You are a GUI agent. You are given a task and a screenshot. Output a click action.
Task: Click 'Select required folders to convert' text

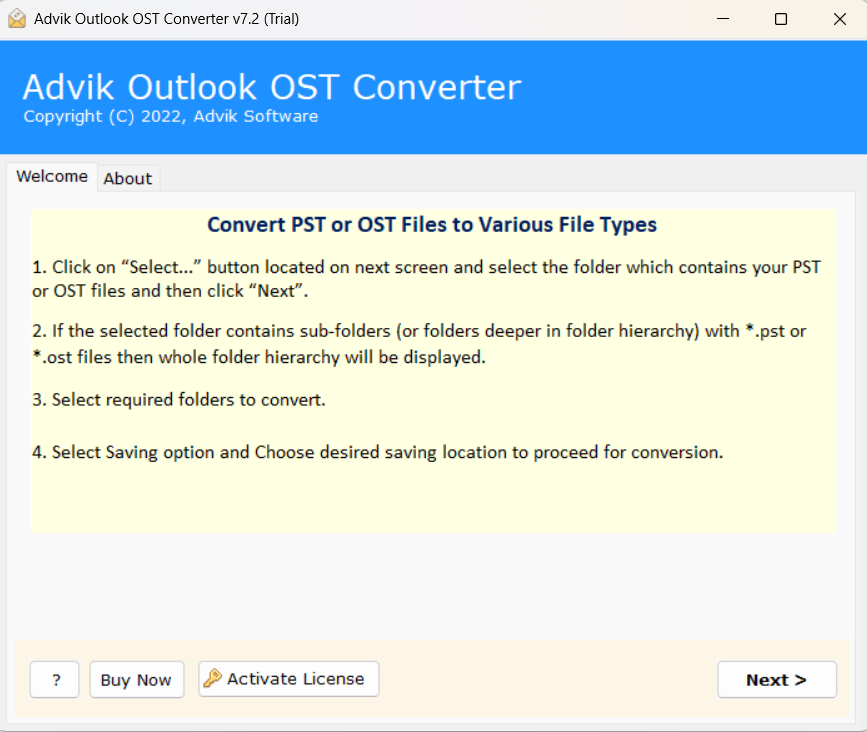[x=179, y=400]
